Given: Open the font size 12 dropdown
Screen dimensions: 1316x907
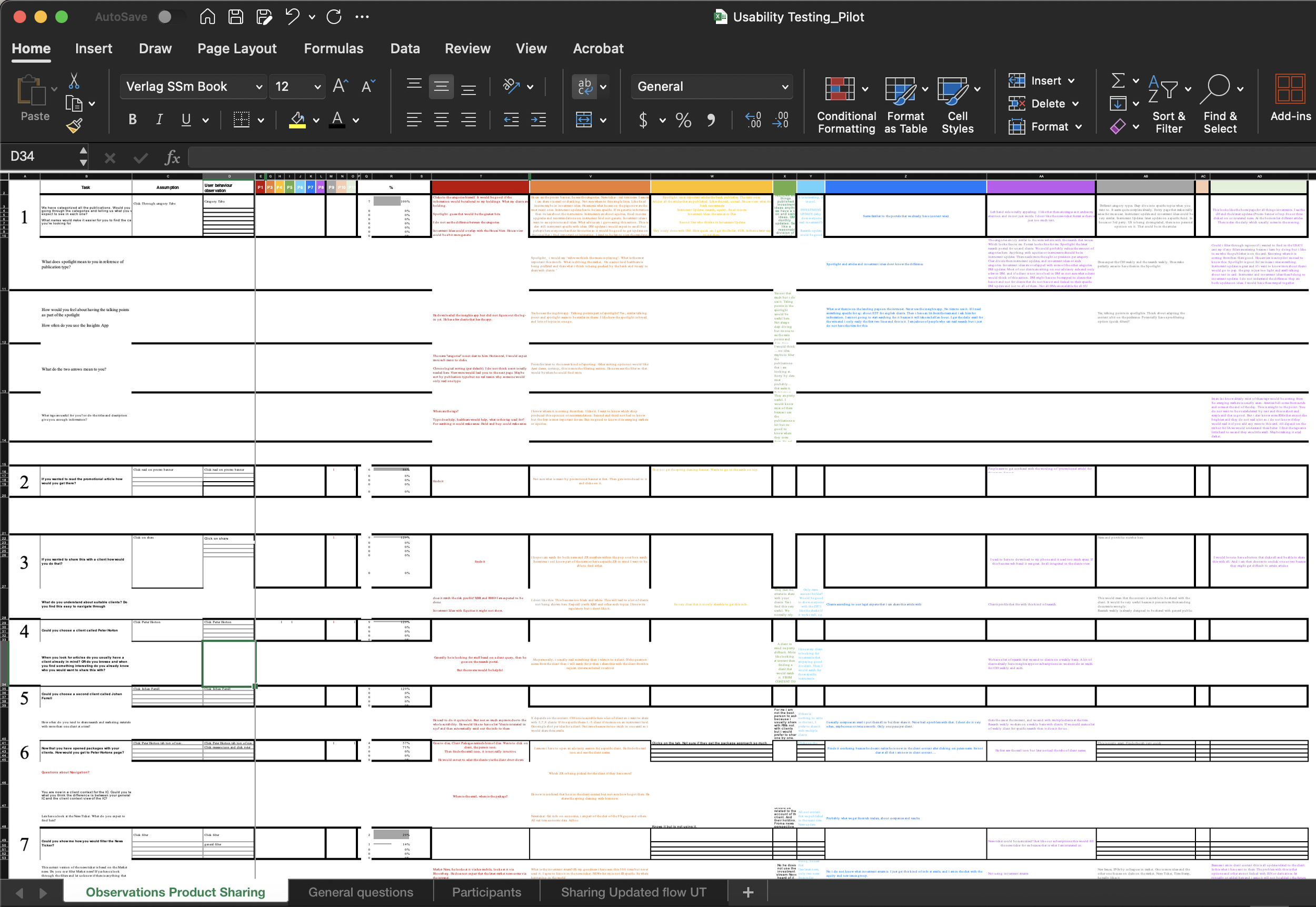Looking at the screenshot, I should 316,87.
